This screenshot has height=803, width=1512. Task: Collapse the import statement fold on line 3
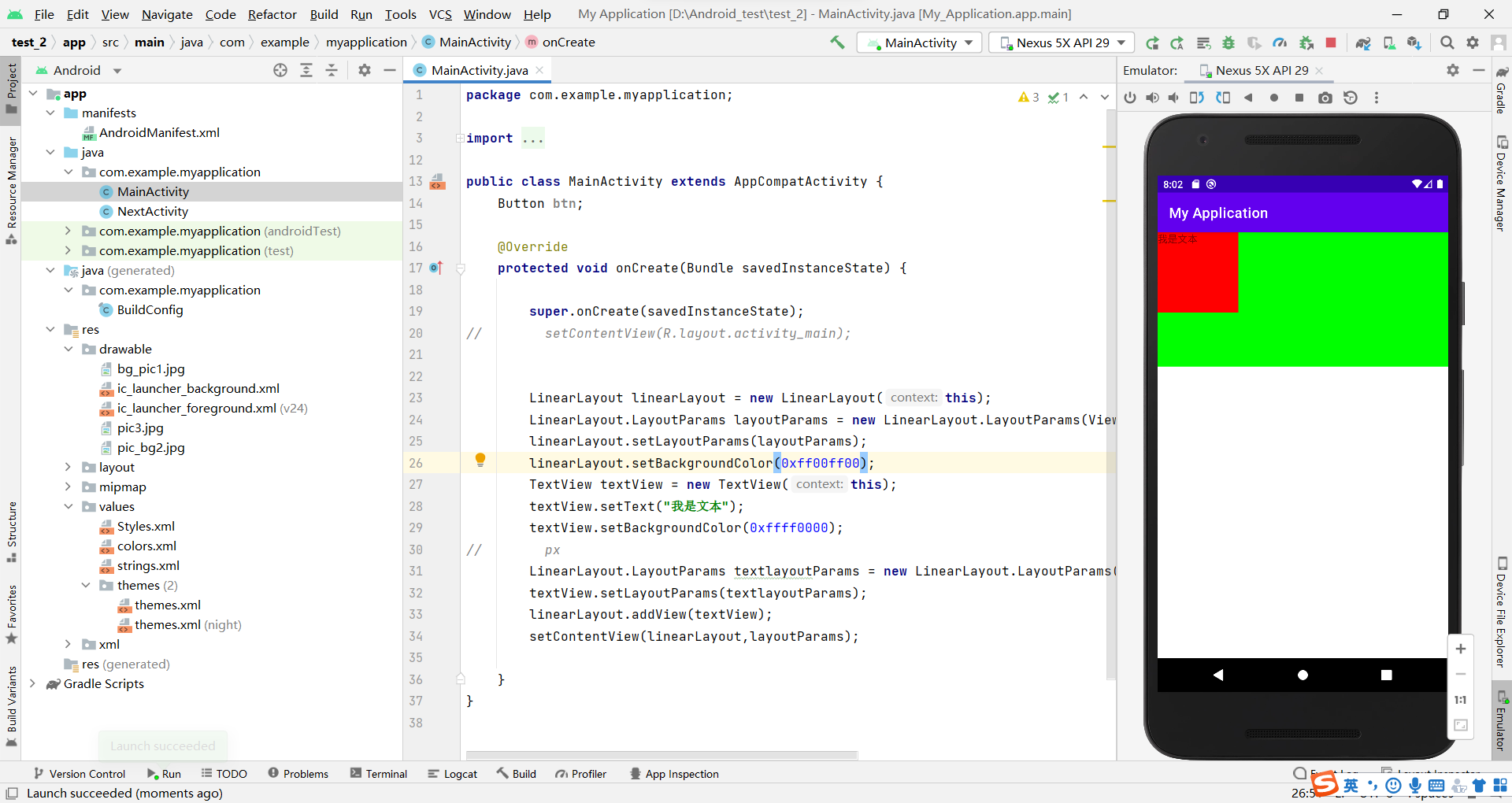pyautogui.click(x=461, y=138)
